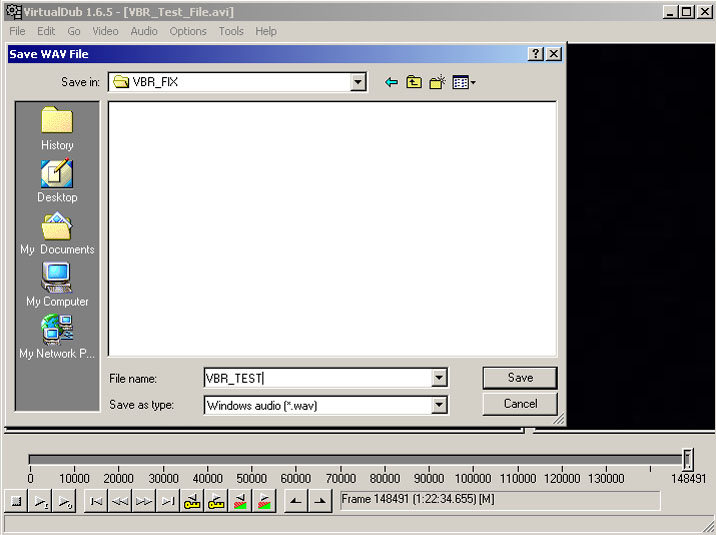Open the View menu icon
The width and height of the screenshot is (716, 535).
(x=463, y=82)
